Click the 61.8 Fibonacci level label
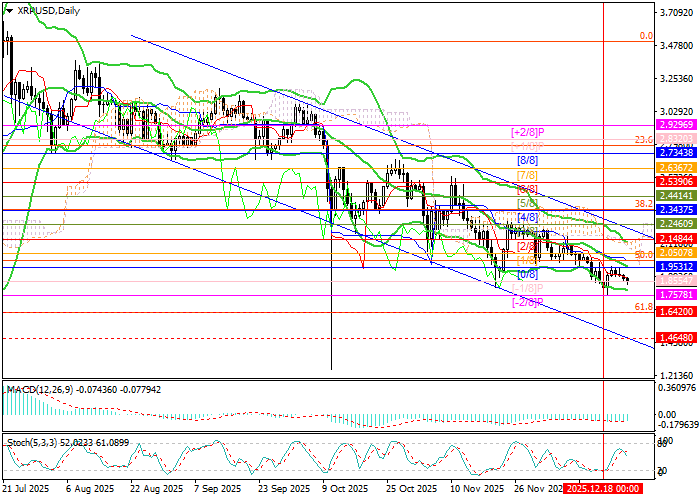 [644, 307]
